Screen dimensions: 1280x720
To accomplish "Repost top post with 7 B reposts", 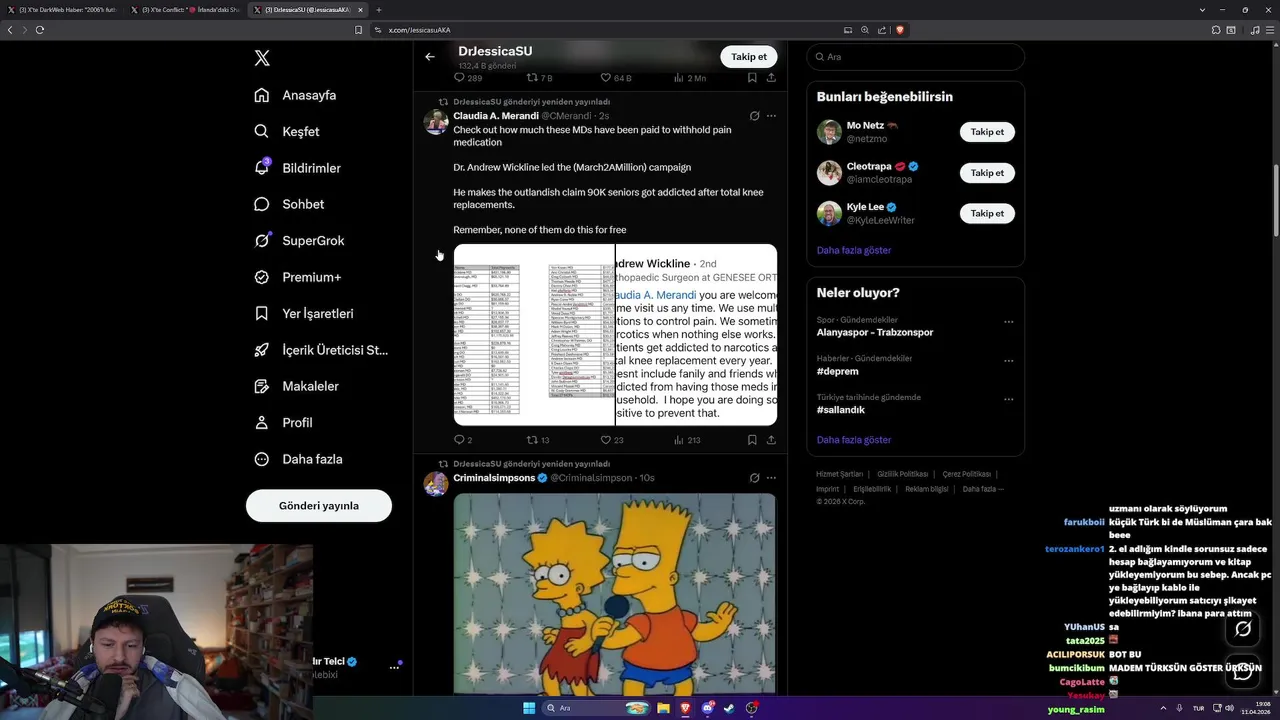I will pyautogui.click(x=539, y=77).
